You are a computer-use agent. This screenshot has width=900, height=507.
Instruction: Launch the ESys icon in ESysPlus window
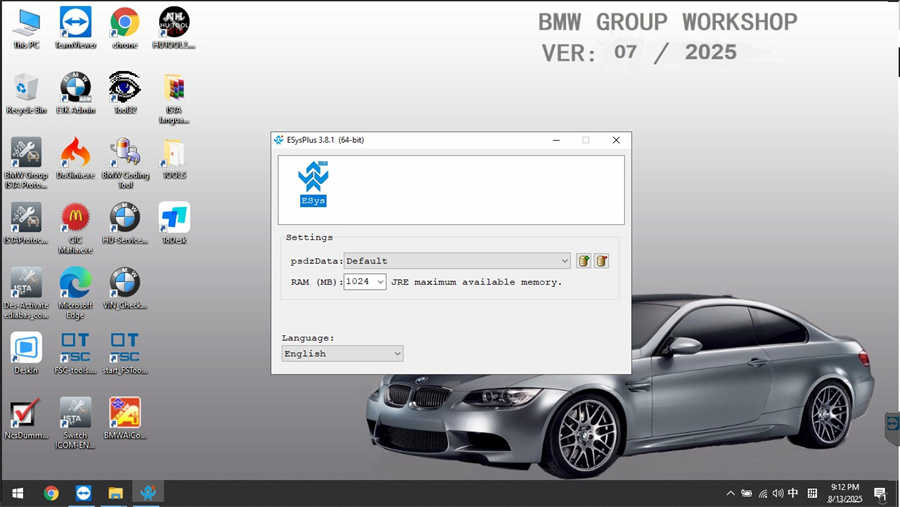[313, 184]
